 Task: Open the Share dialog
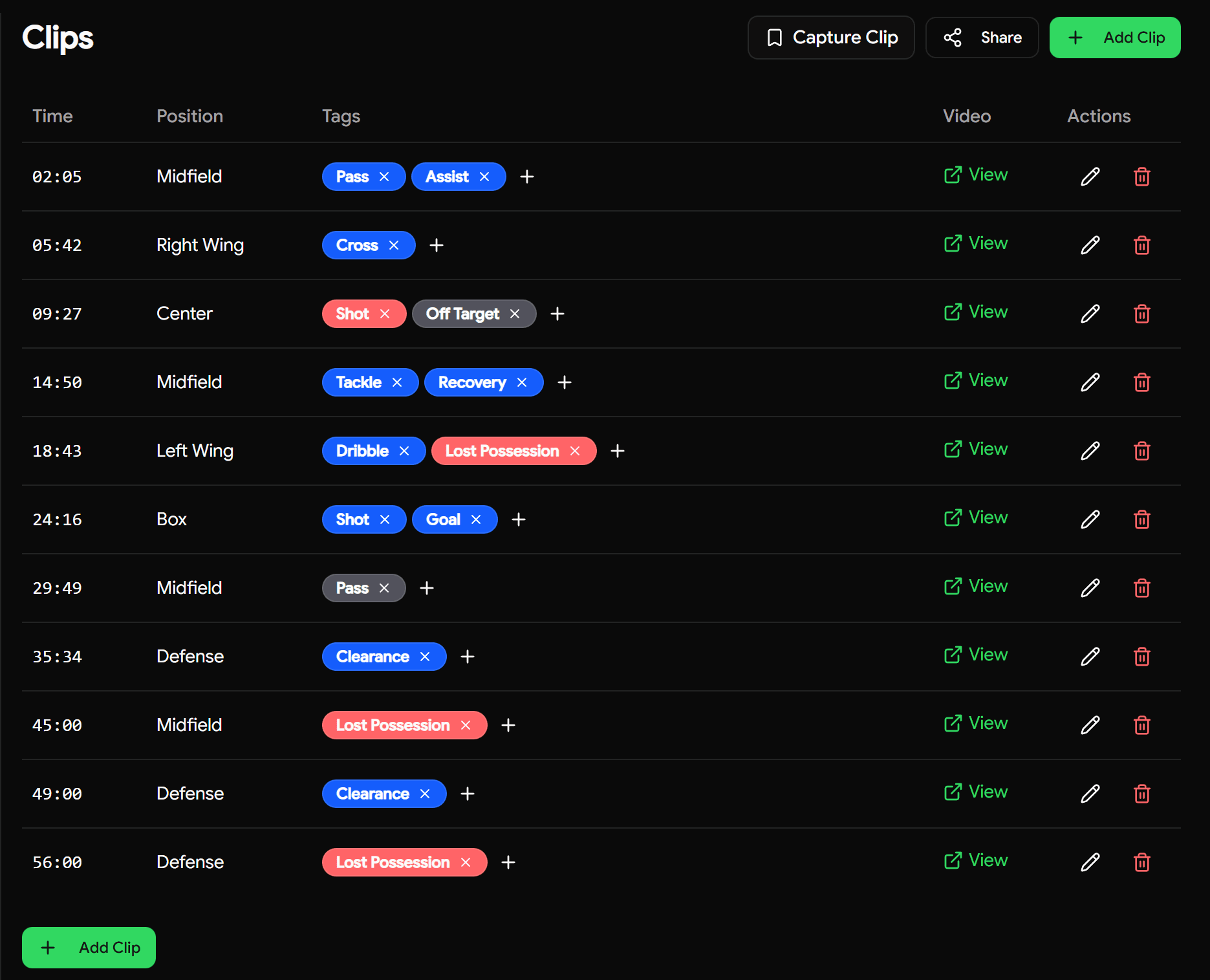pos(982,38)
